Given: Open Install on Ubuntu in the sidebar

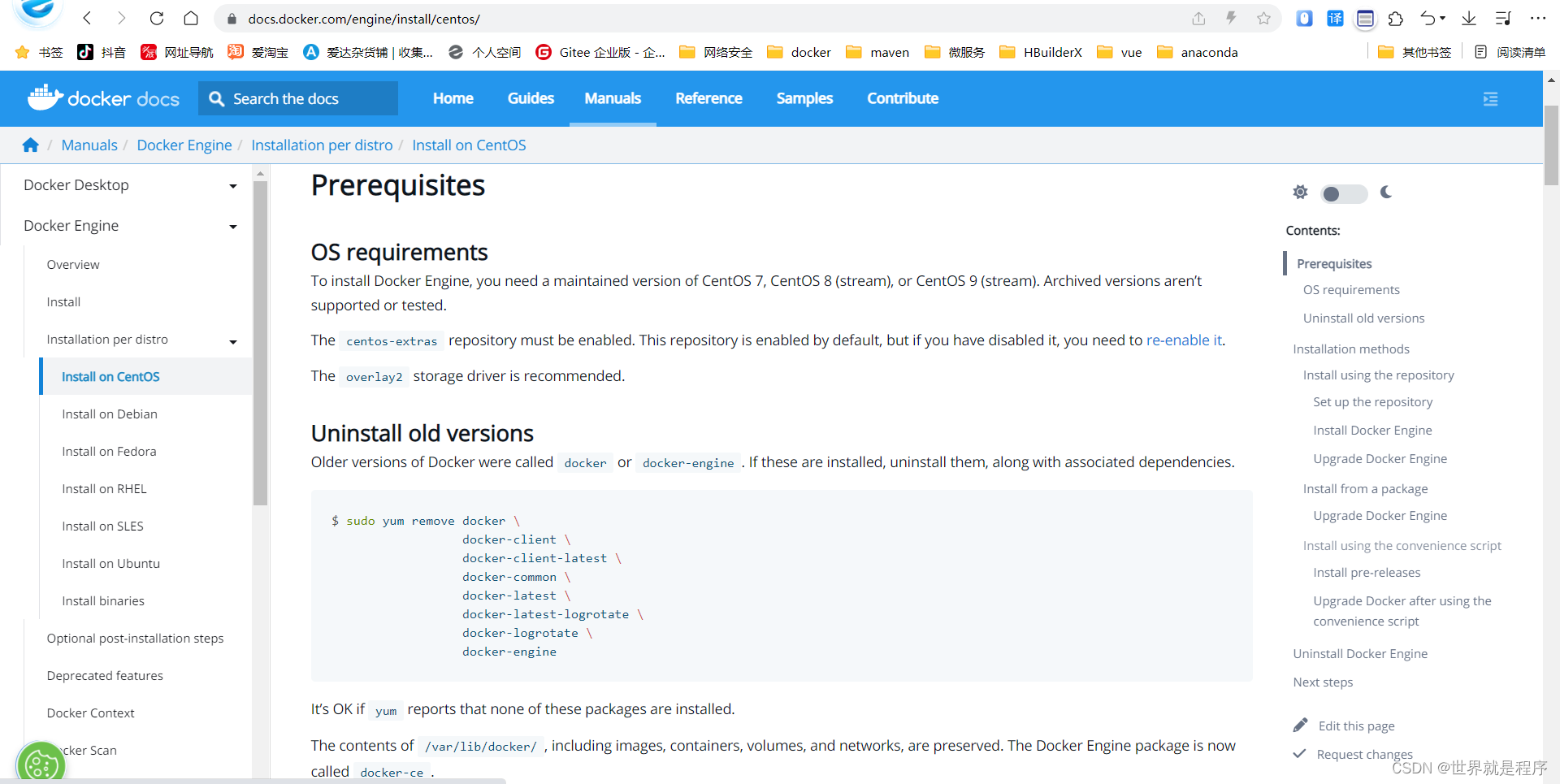Looking at the screenshot, I should click(x=111, y=564).
